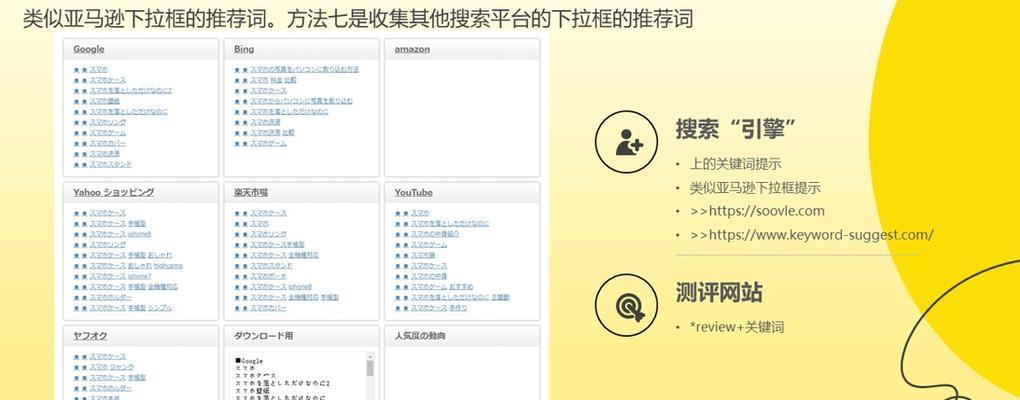Click スマホポーチ in 楽天市場 panel
The image size is (1020, 400).
[x=268, y=276]
